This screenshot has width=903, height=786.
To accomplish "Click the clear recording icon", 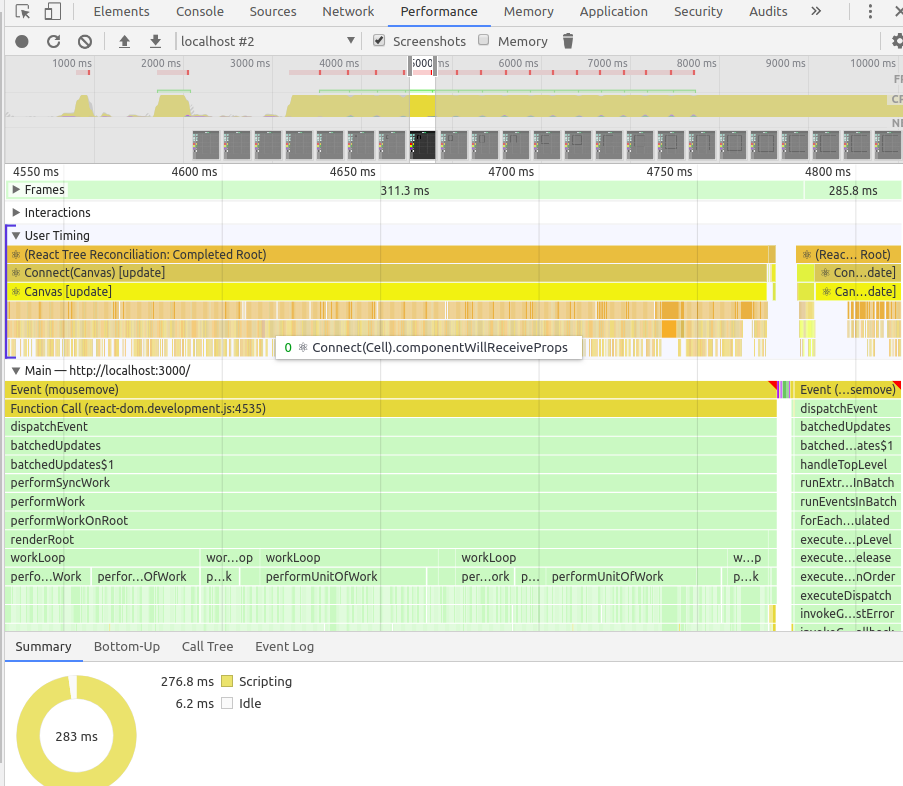I will tap(85, 41).
